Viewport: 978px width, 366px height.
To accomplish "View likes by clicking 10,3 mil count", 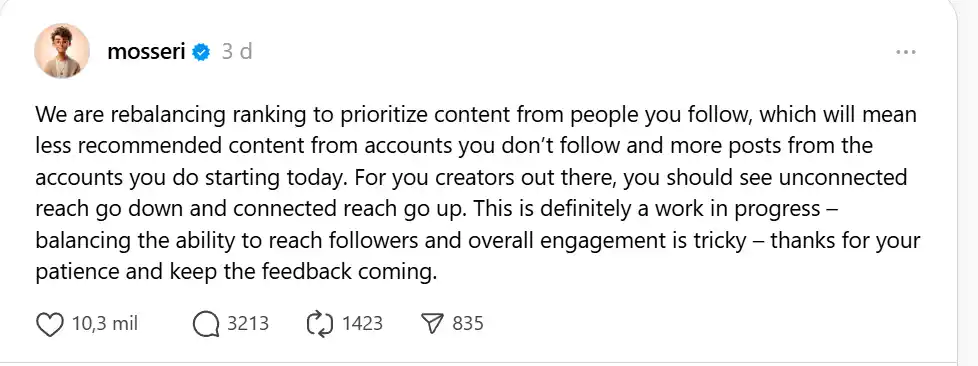I will (105, 324).
